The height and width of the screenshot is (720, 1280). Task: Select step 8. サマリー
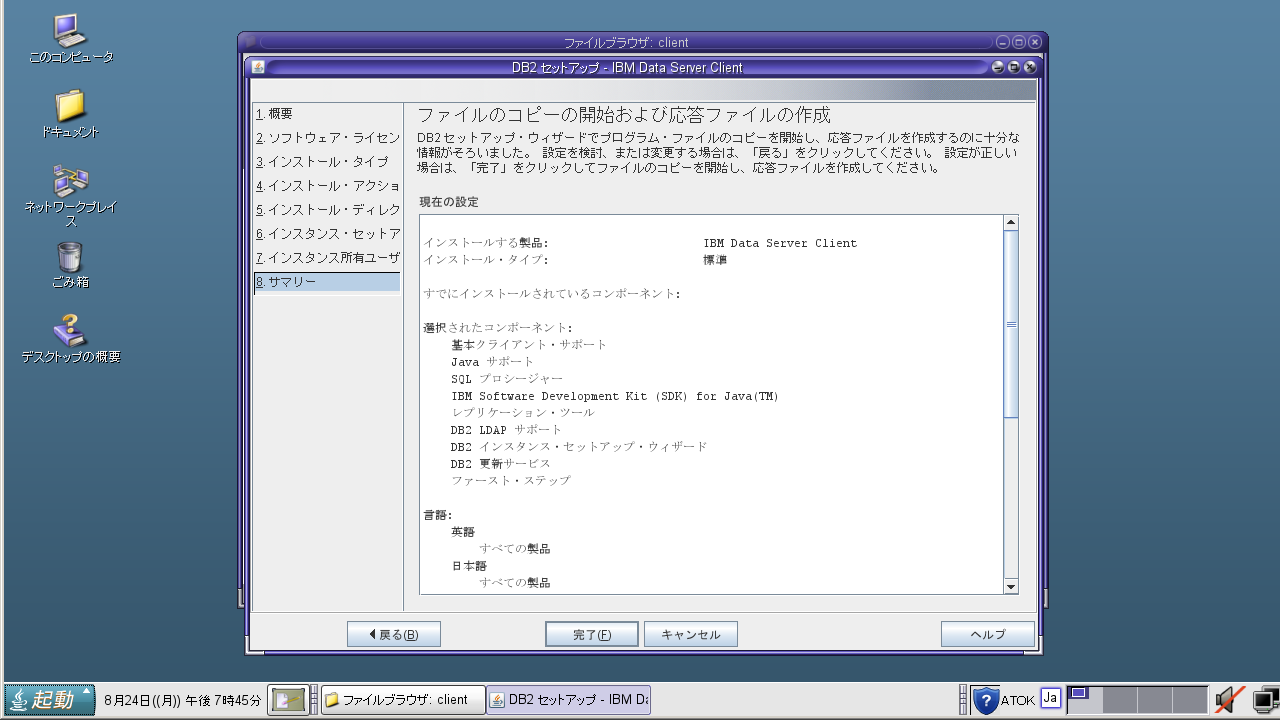click(x=327, y=282)
